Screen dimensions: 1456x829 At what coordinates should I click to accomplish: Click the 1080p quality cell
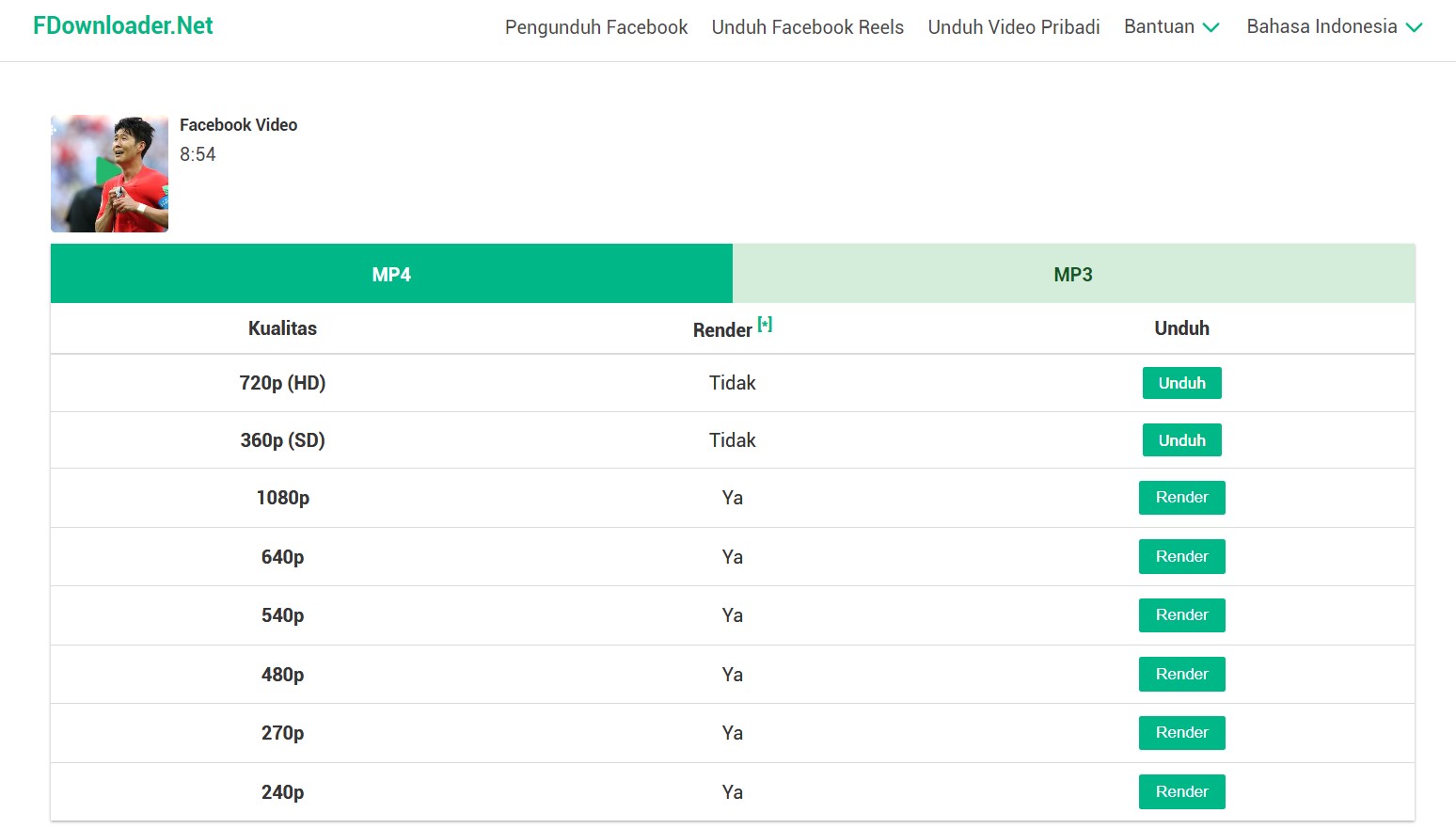282,498
